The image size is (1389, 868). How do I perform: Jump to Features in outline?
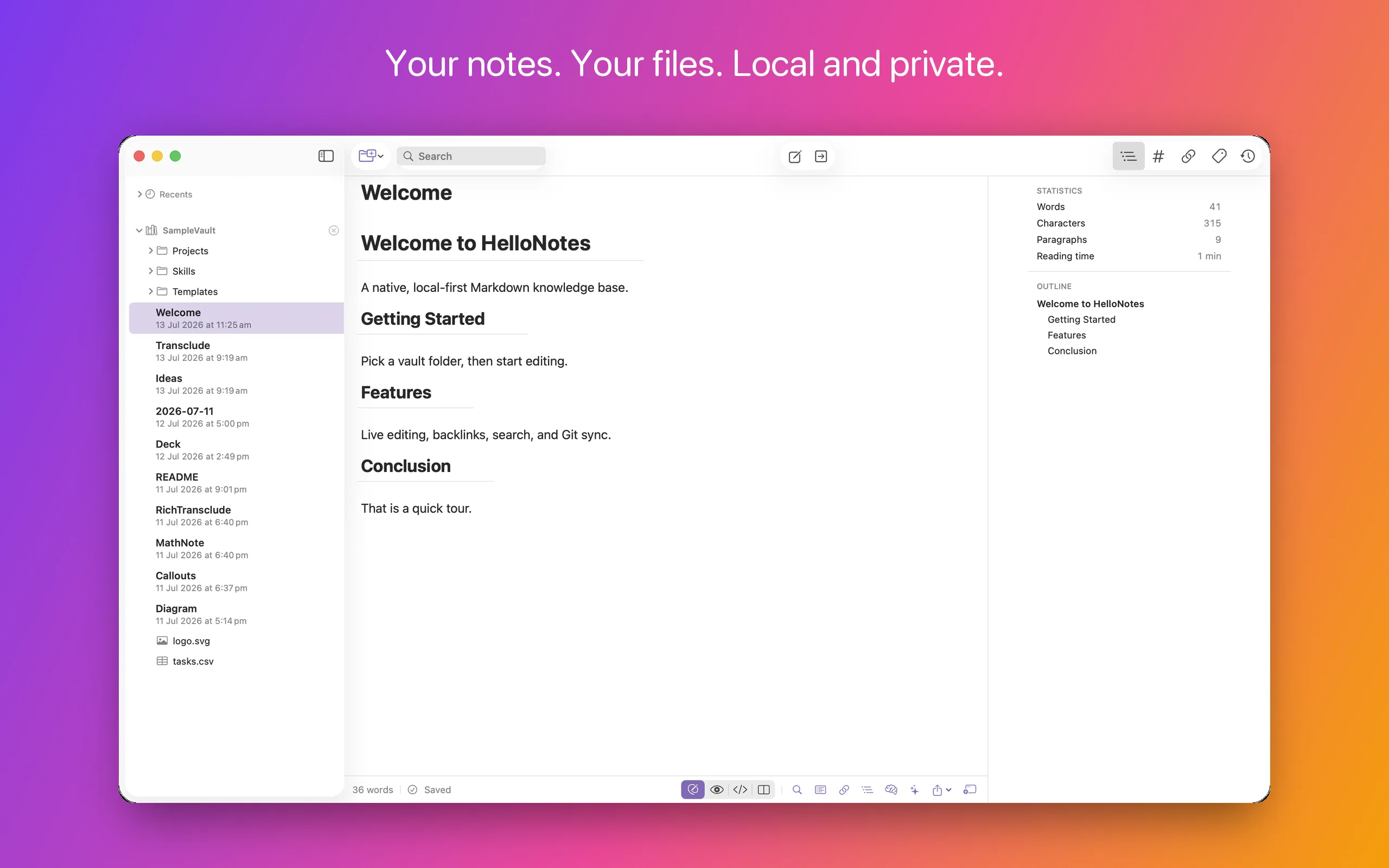pos(1066,335)
